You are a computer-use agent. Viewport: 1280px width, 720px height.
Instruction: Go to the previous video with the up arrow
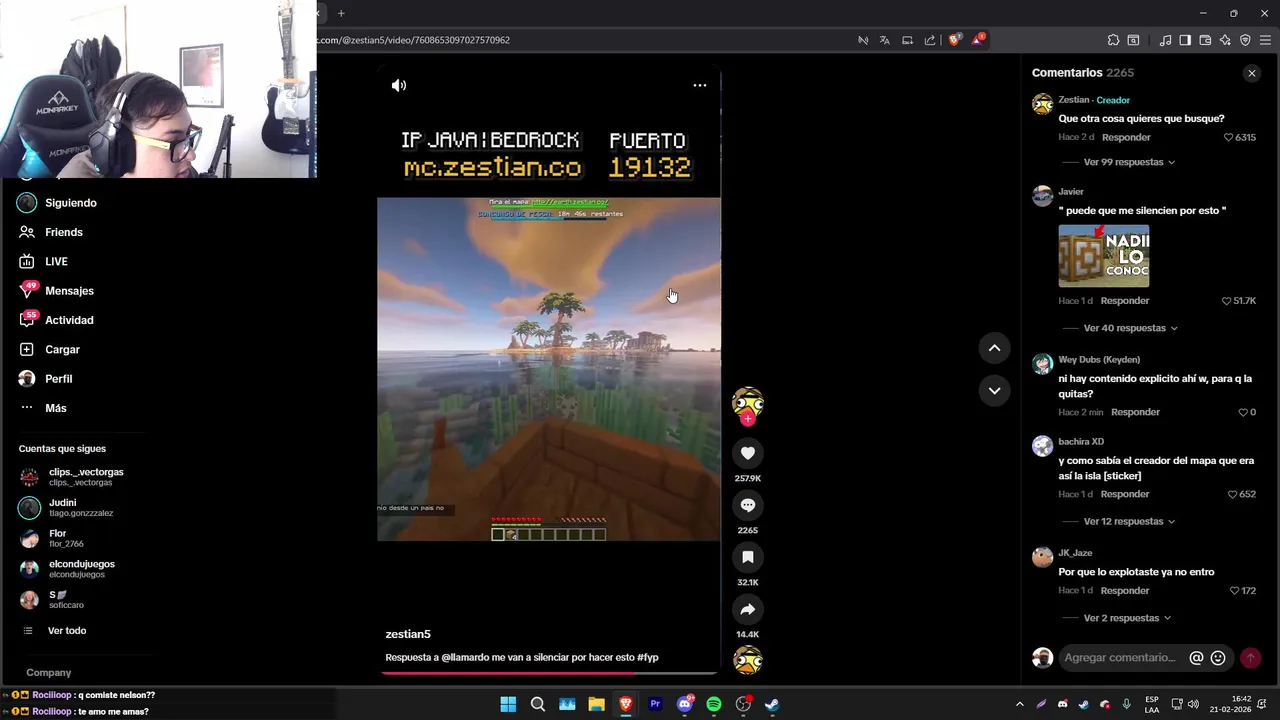995,348
